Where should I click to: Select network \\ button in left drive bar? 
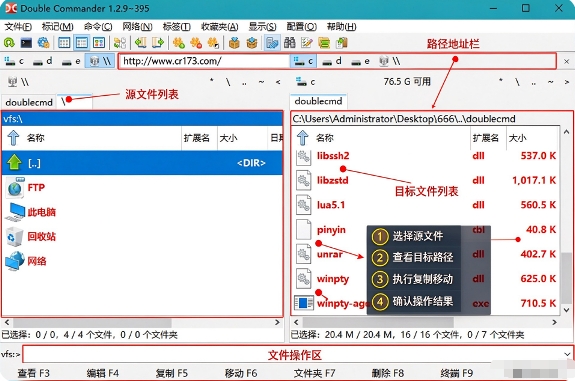click(x=100, y=61)
